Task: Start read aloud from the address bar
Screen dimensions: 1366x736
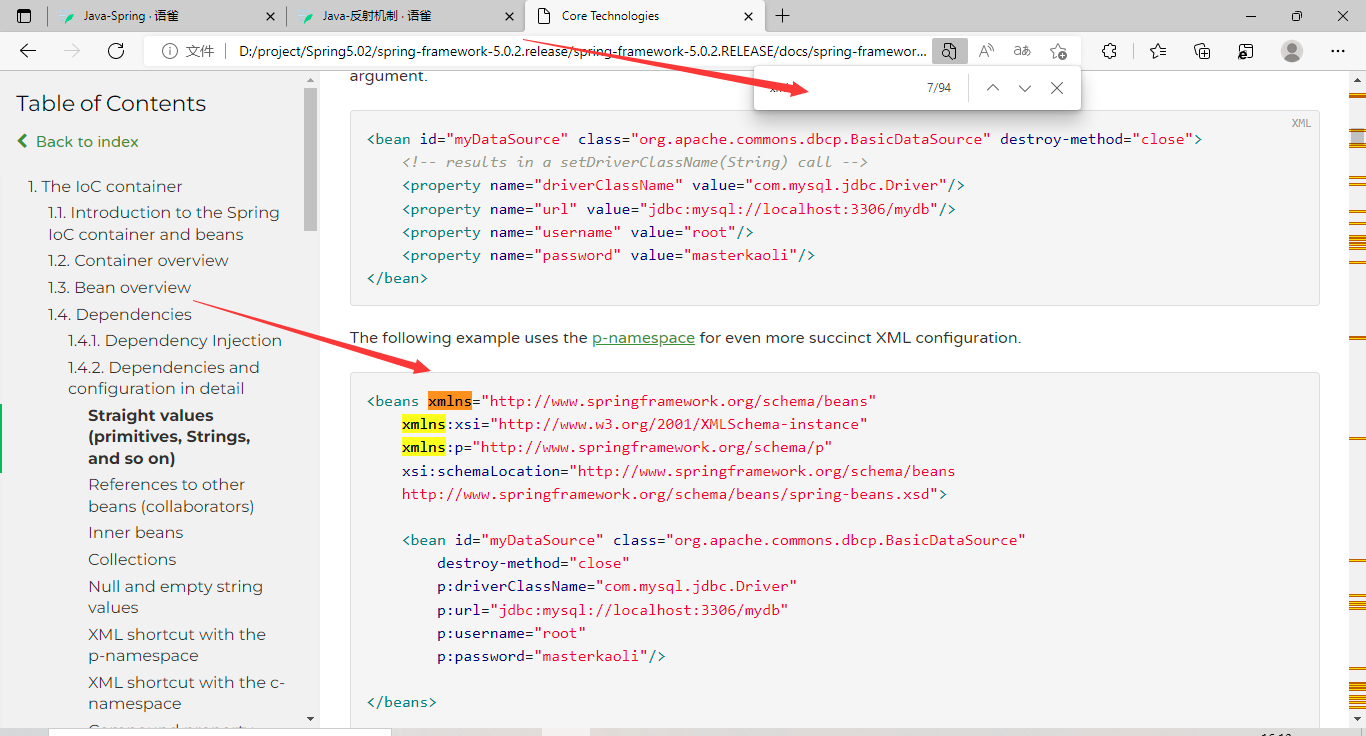Action: (x=986, y=51)
